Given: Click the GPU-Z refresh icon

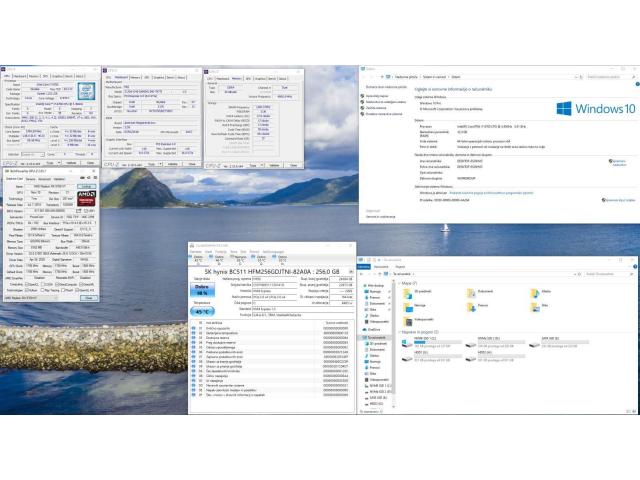Looking at the screenshot, I should [89, 178].
